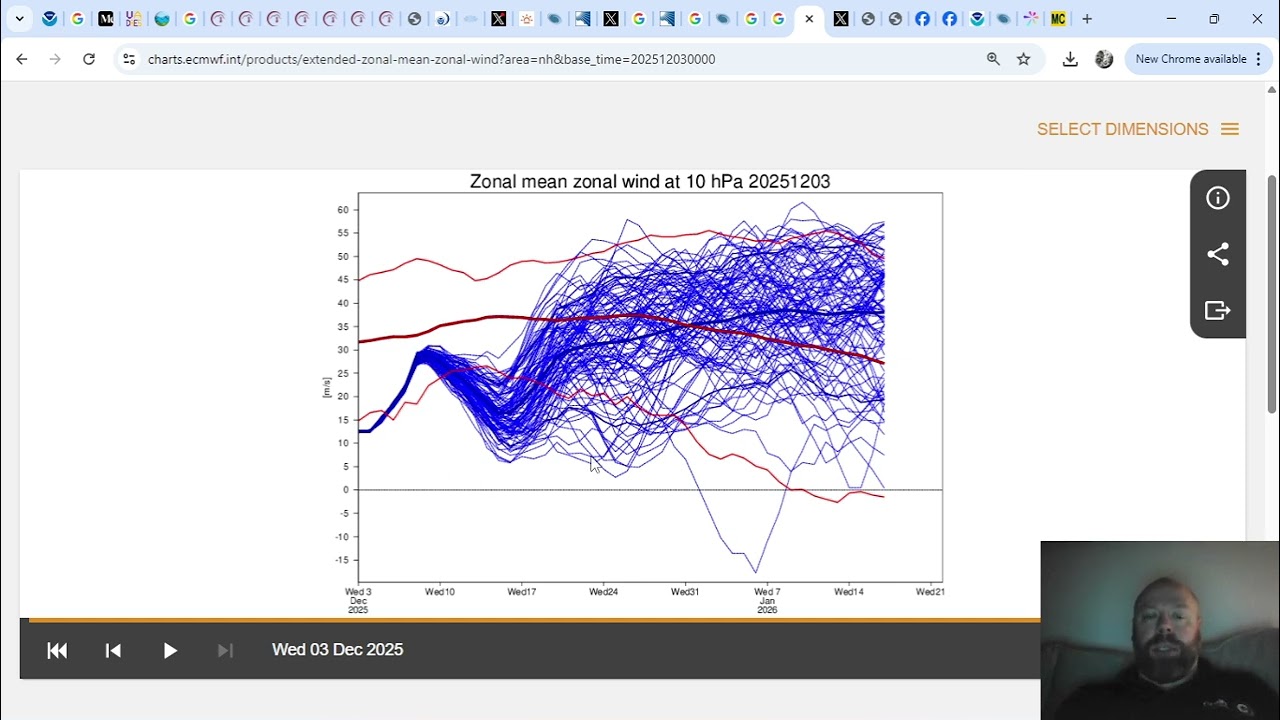Click the share chart icon
Image resolution: width=1280 pixels, height=720 pixels.
click(x=1218, y=254)
